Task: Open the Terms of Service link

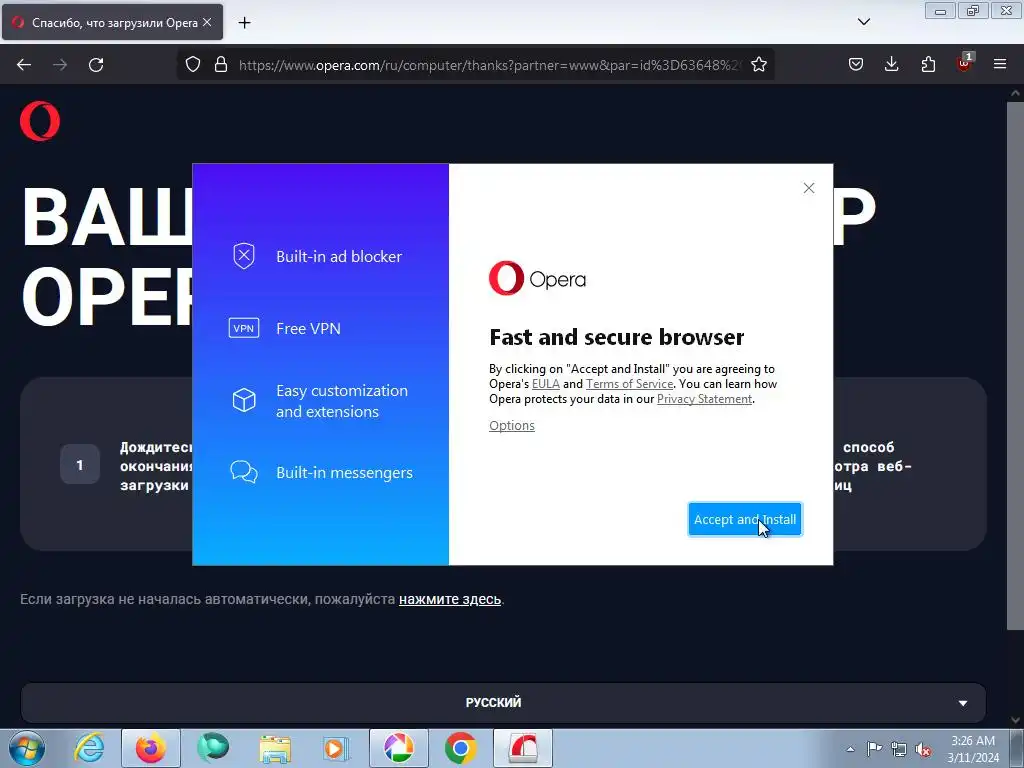Action: [629, 384]
